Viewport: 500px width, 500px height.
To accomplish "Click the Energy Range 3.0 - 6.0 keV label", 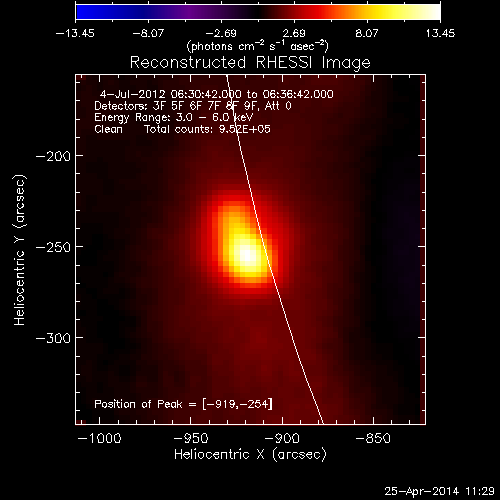I will [174, 117].
